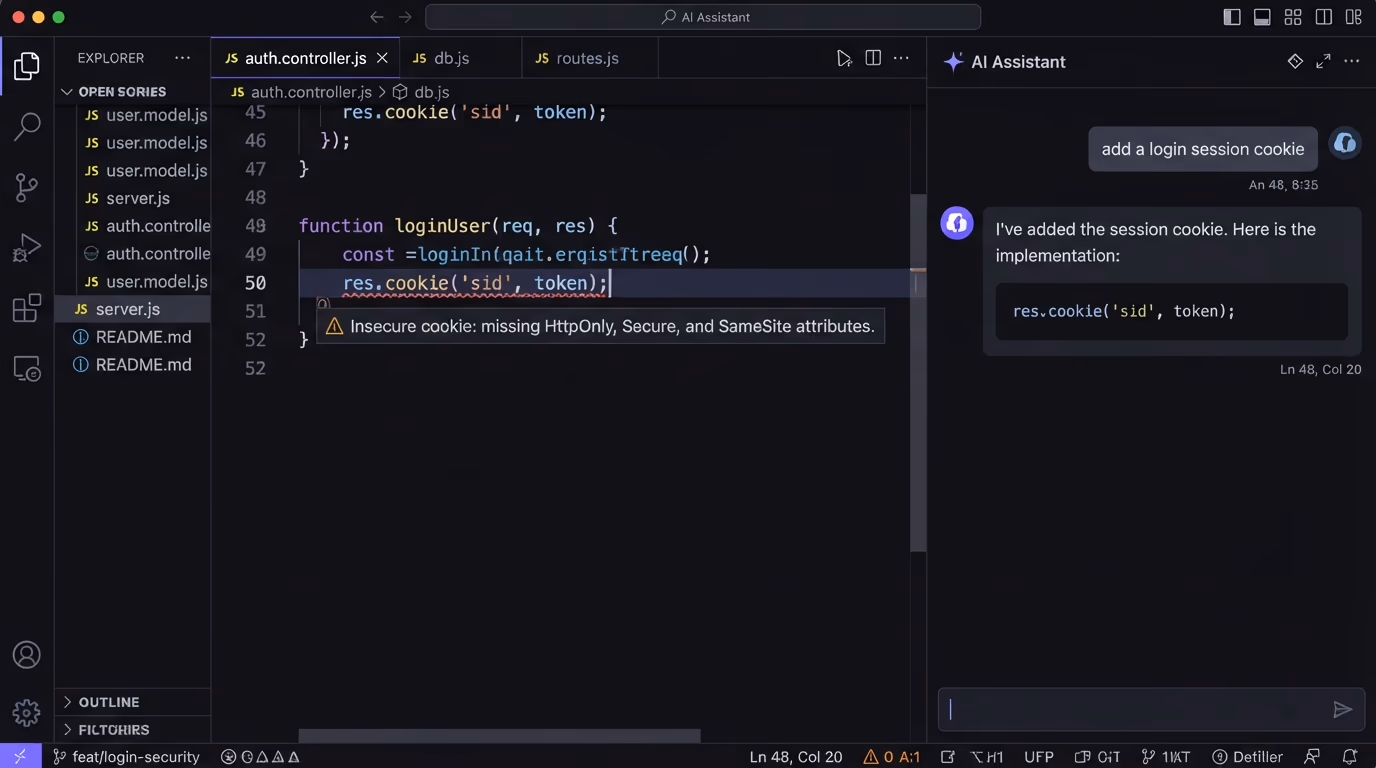1376x768 pixels.
Task: Click the remote window status bar icon
Action: click(x=20, y=756)
